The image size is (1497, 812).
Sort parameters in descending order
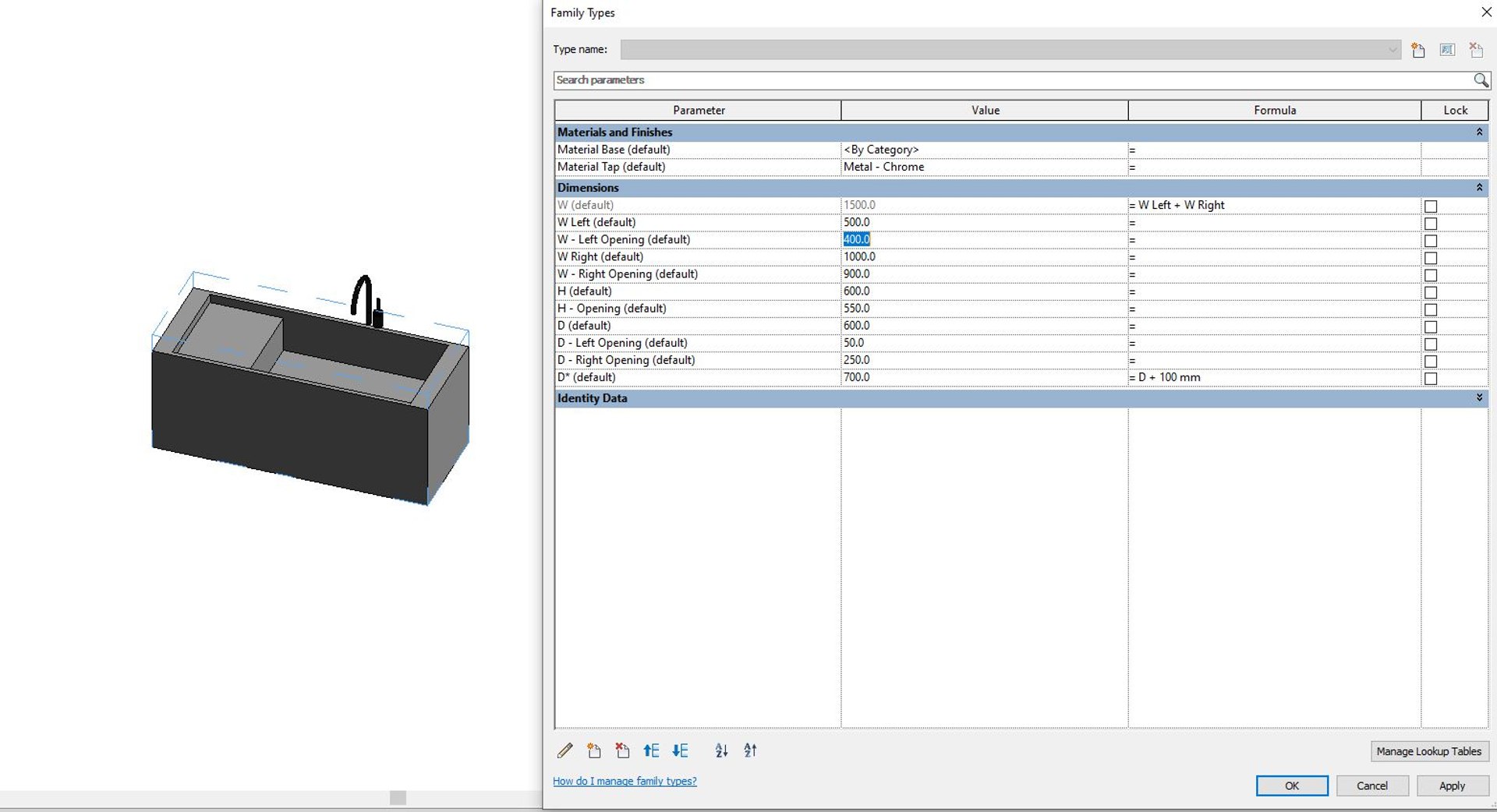pos(750,750)
